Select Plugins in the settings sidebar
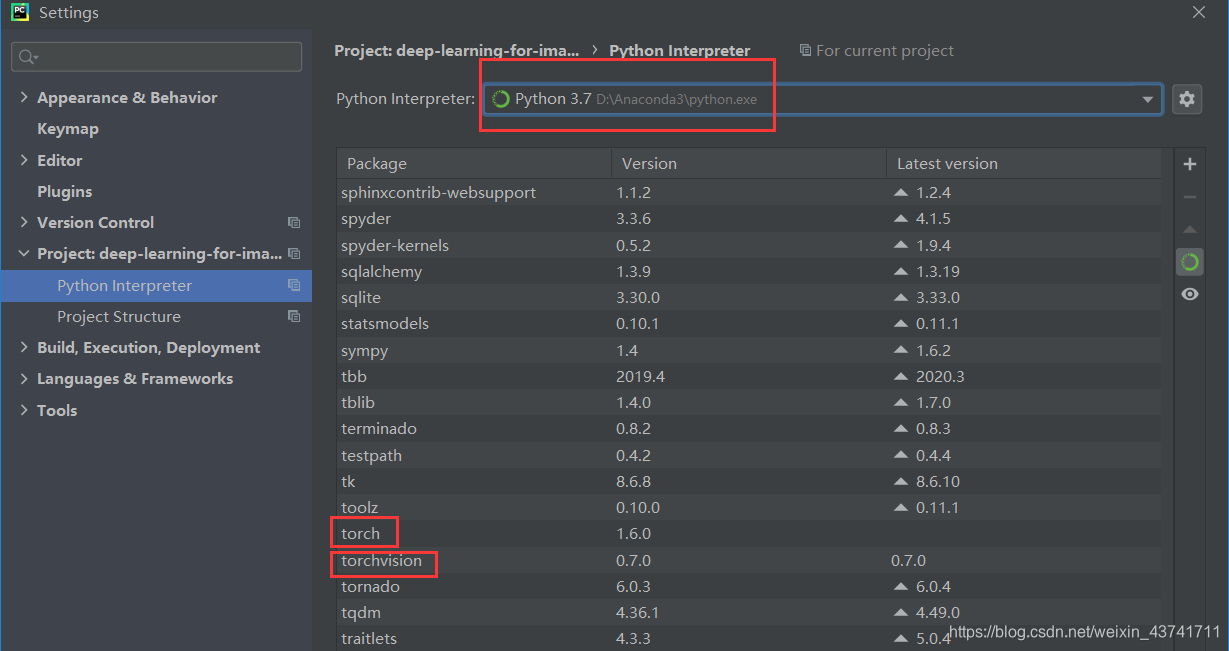The width and height of the screenshot is (1229, 651). pyautogui.click(x=63, y=191)
